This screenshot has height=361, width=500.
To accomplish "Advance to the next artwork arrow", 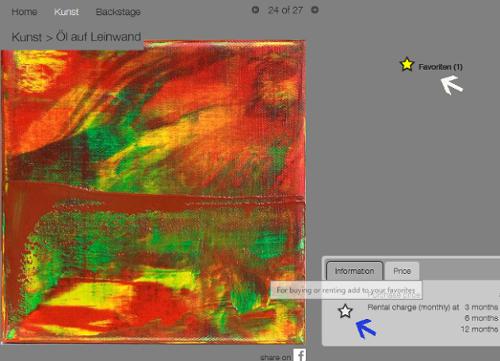I will click(315, 10).
